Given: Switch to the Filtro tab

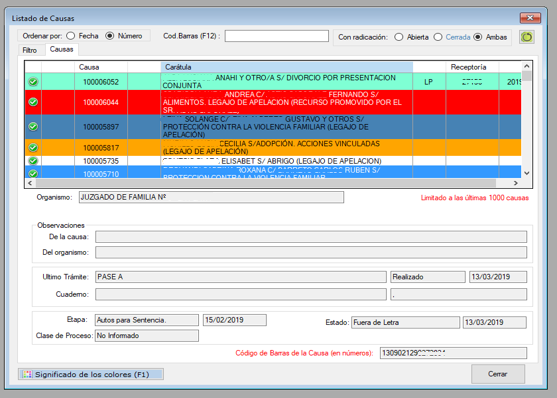Looking at the screenshot, I should tap(30, 50).
